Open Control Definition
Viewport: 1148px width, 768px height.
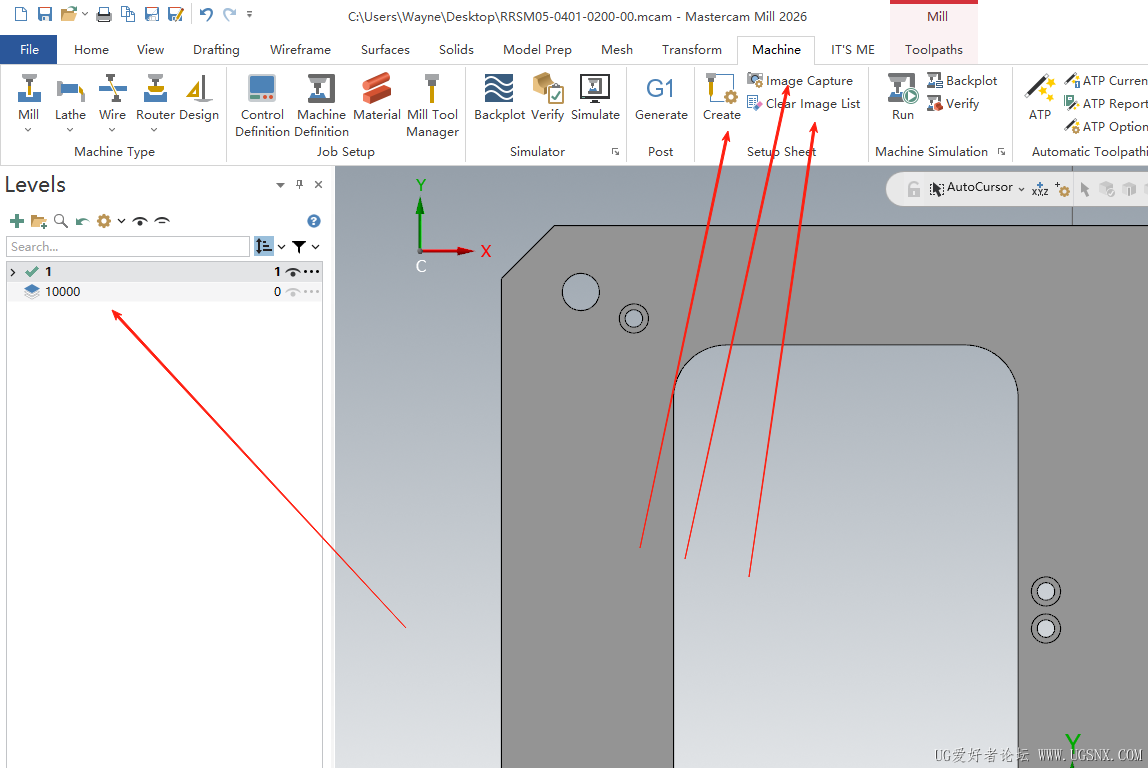(262, 105)
